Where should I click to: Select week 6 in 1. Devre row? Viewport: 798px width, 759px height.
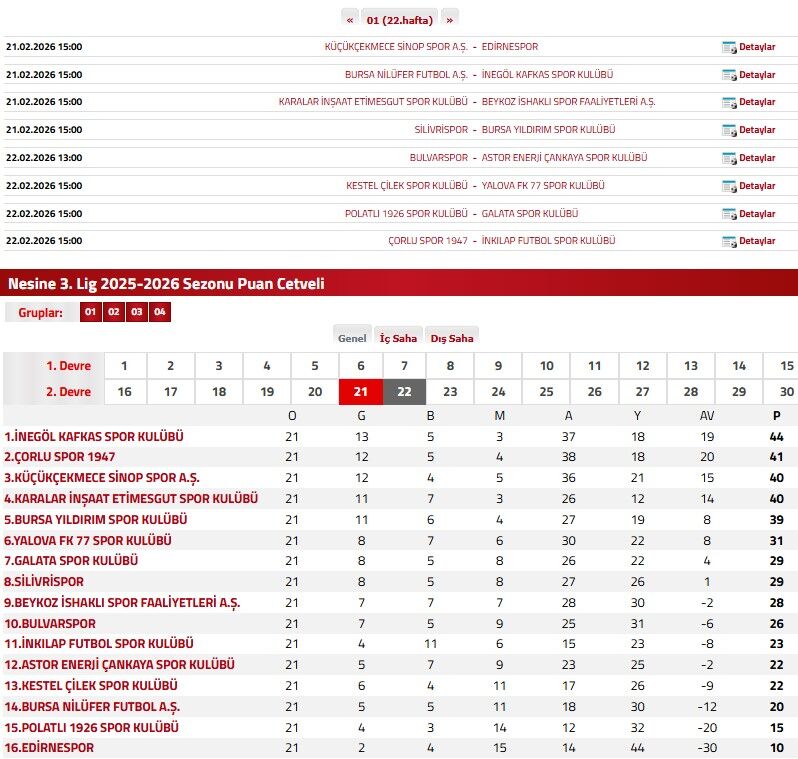361,366
